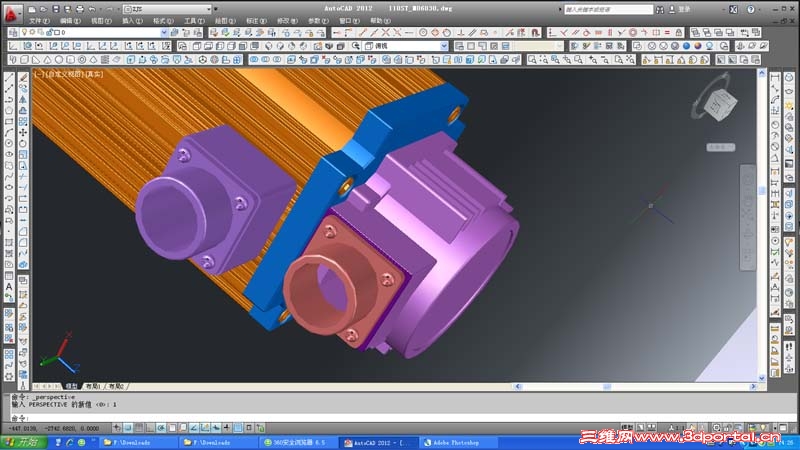800x450 pixels.
Task: Open the 文件 (File) menu
Action: (x=39, y=21)
